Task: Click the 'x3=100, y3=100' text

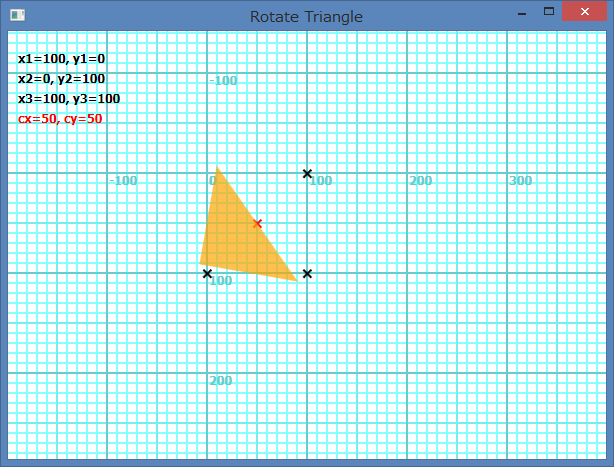Action: 69,99
